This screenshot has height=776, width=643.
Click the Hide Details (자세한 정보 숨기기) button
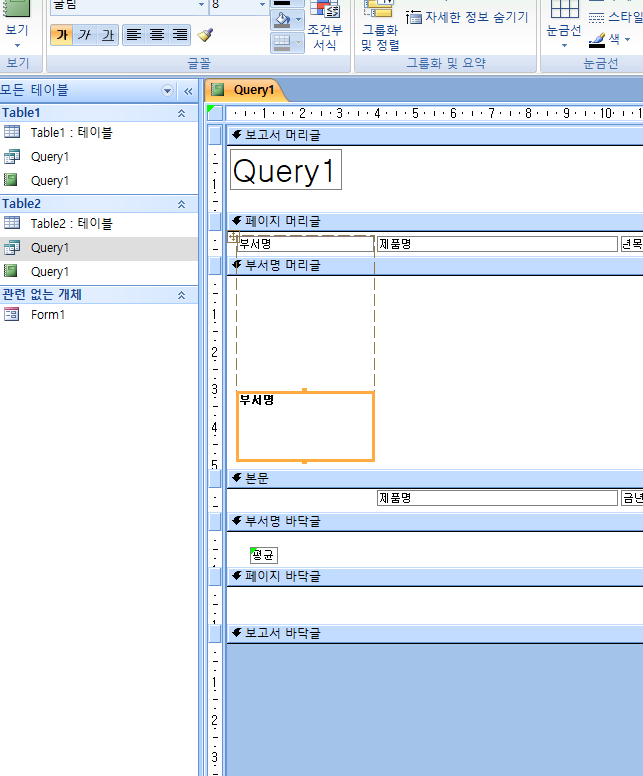pyautogui.click(x=468, y=17)
